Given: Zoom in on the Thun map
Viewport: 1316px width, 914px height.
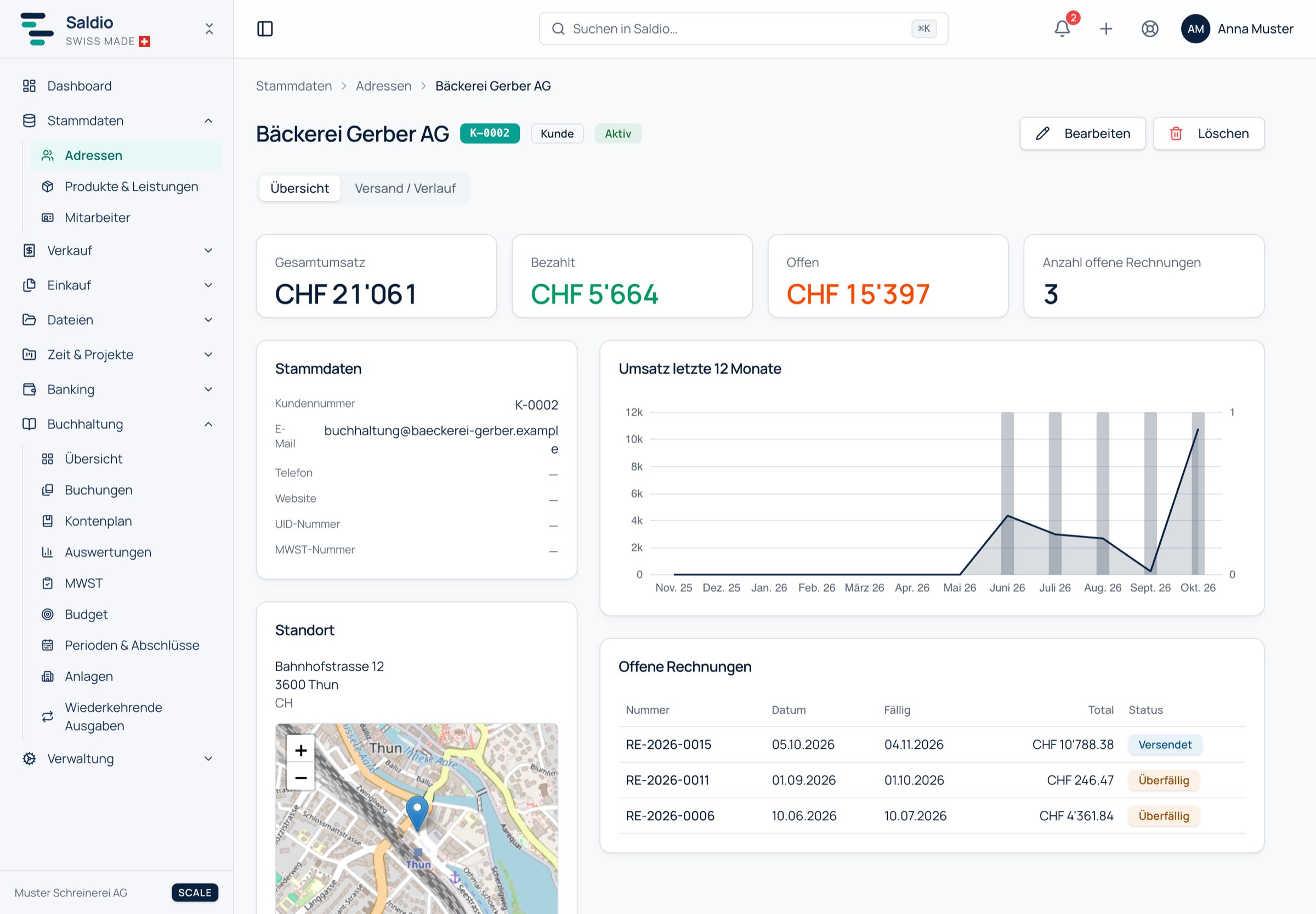Looking at the screenshot, I should point(300,750).
